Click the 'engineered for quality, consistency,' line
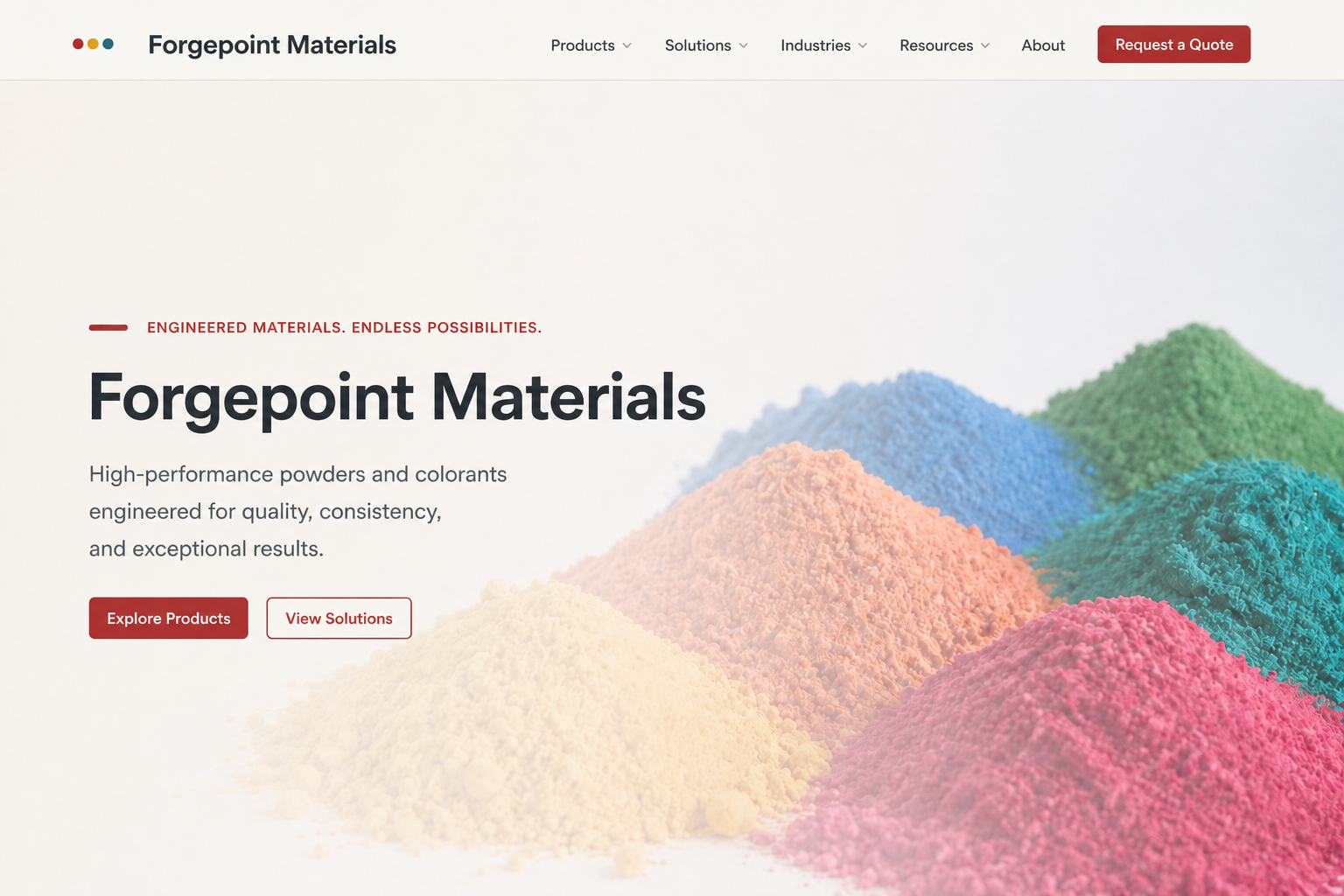Screen dimensions: 1344x896 (265, 511)
